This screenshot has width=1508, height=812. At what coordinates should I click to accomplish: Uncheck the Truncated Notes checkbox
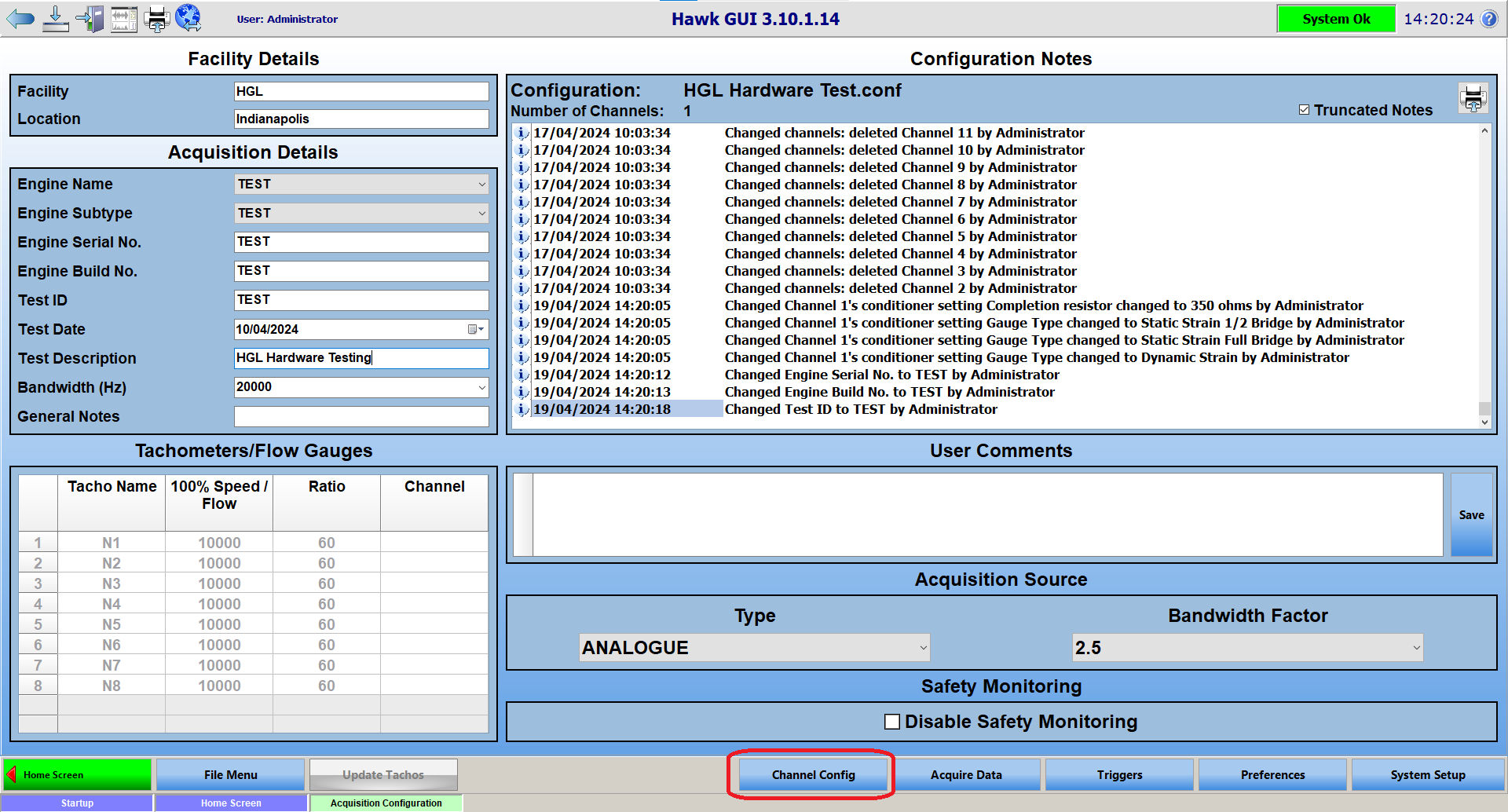[1305, 110]
